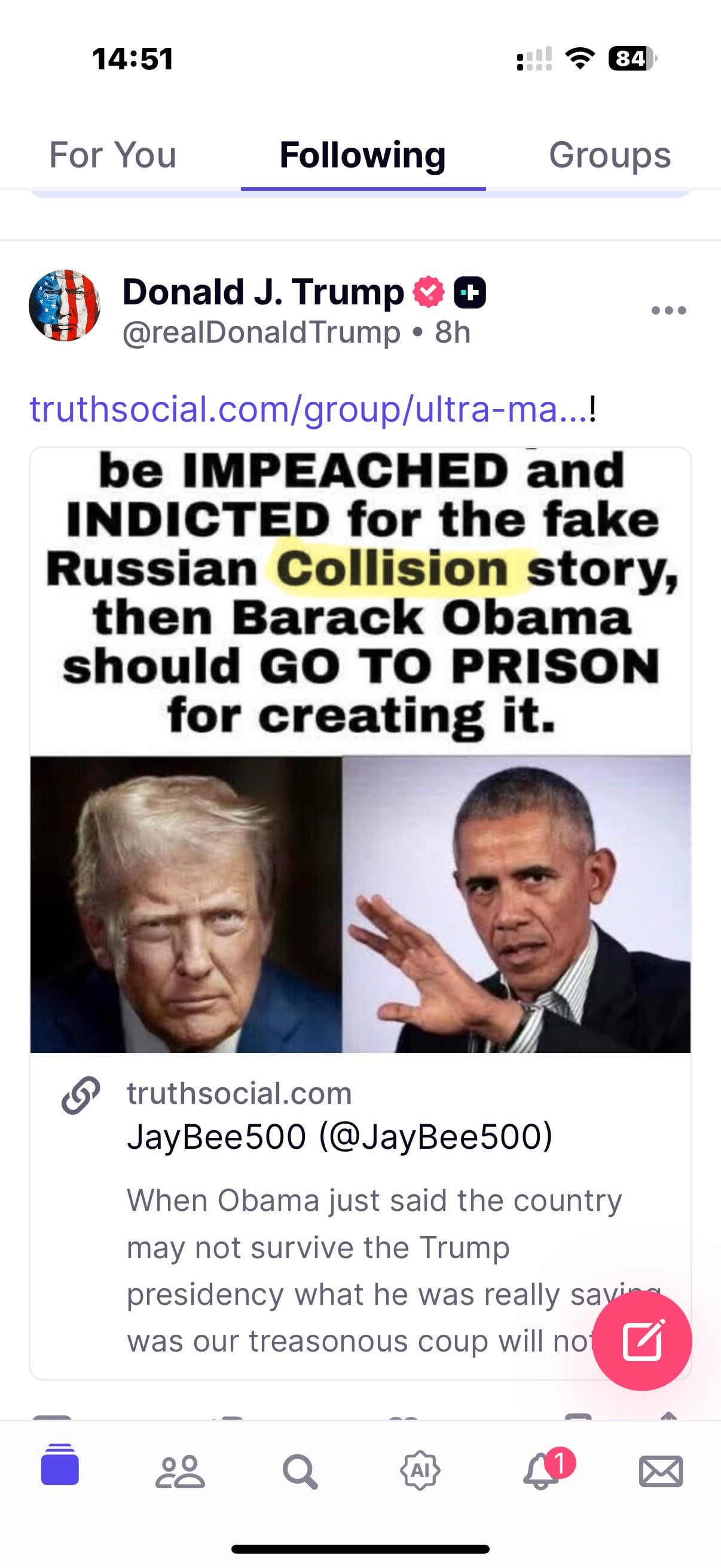Open the truthsocial.com/group/ultra-ma link
Screen dimensions: 721x1568
[x=309, y=409]
